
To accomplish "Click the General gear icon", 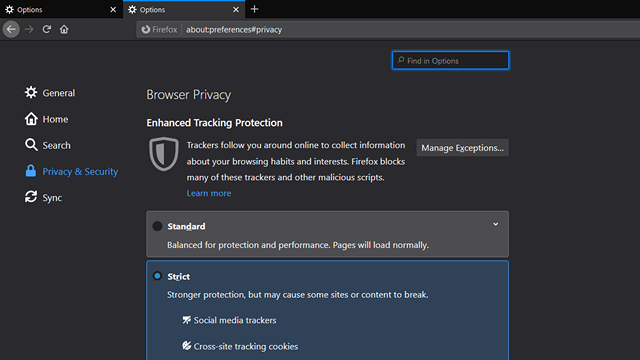I will coord(31,92).
